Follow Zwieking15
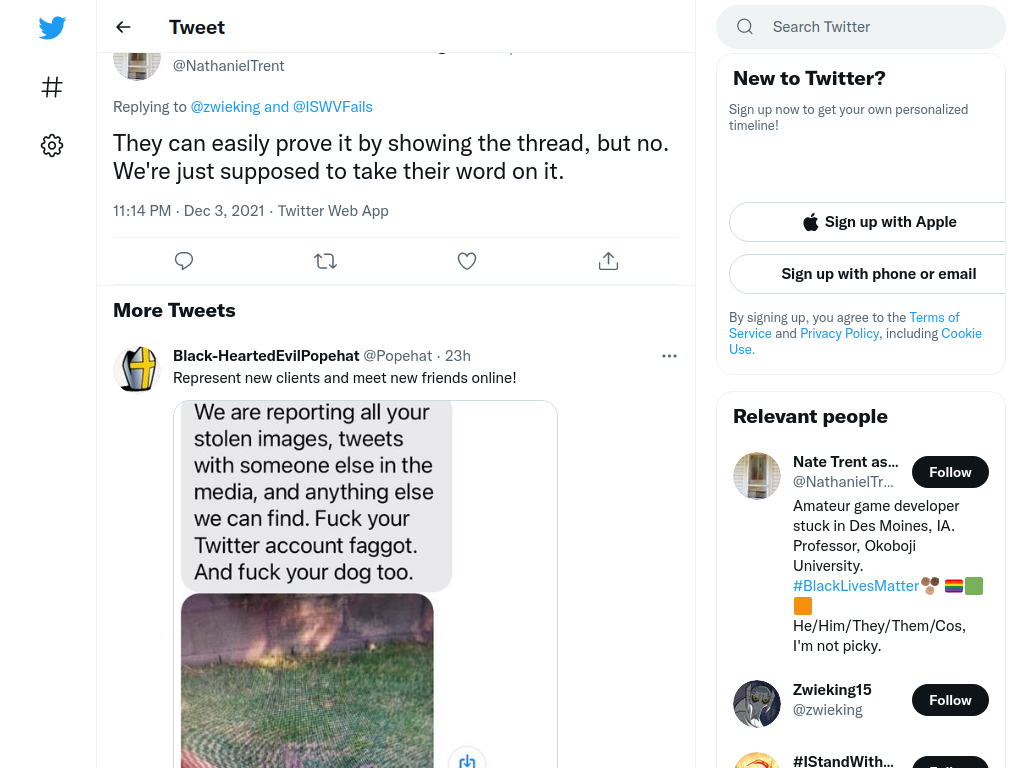 pyautogui.click(x=950, y=700)
